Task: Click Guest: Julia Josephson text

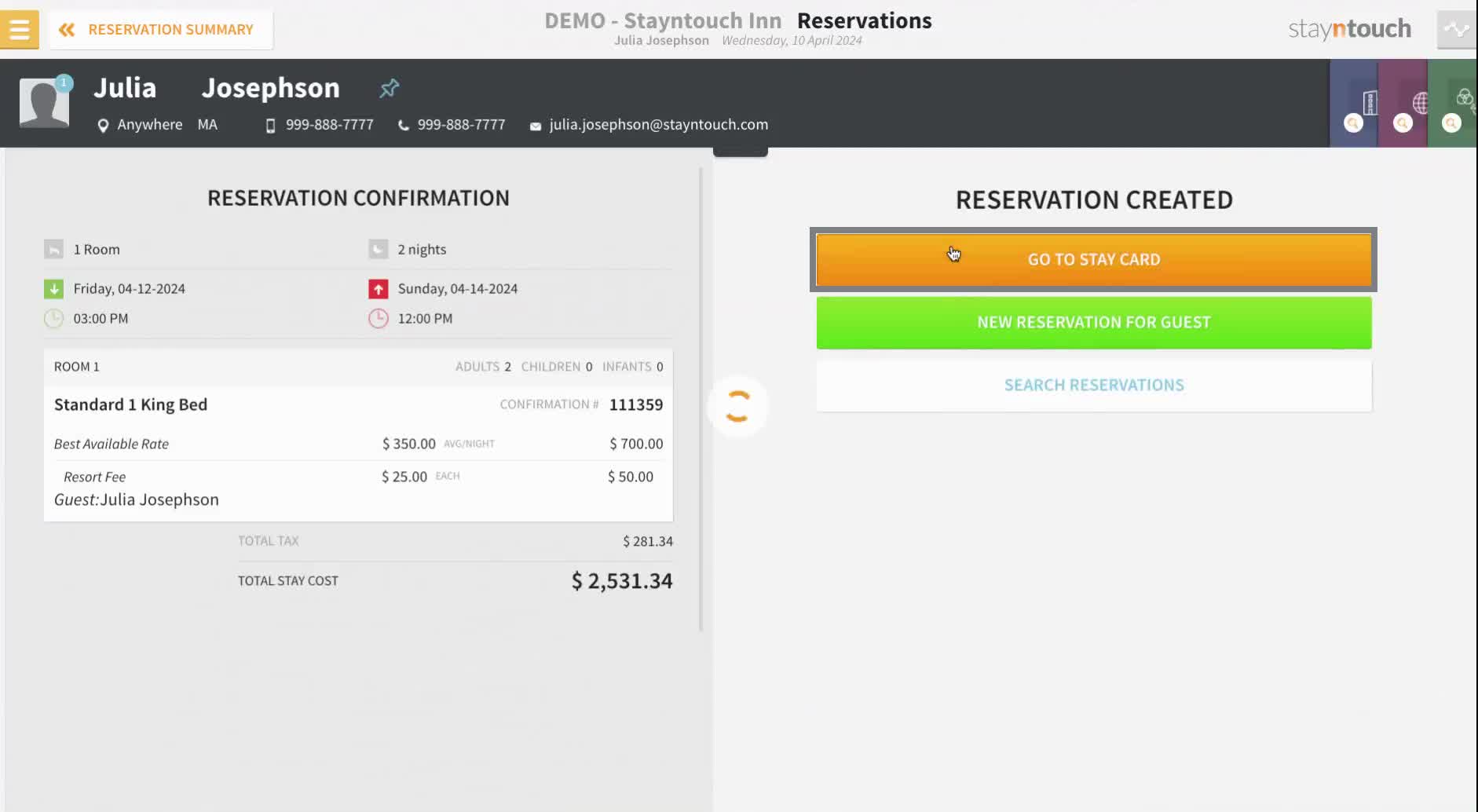Action: (136, 500)
